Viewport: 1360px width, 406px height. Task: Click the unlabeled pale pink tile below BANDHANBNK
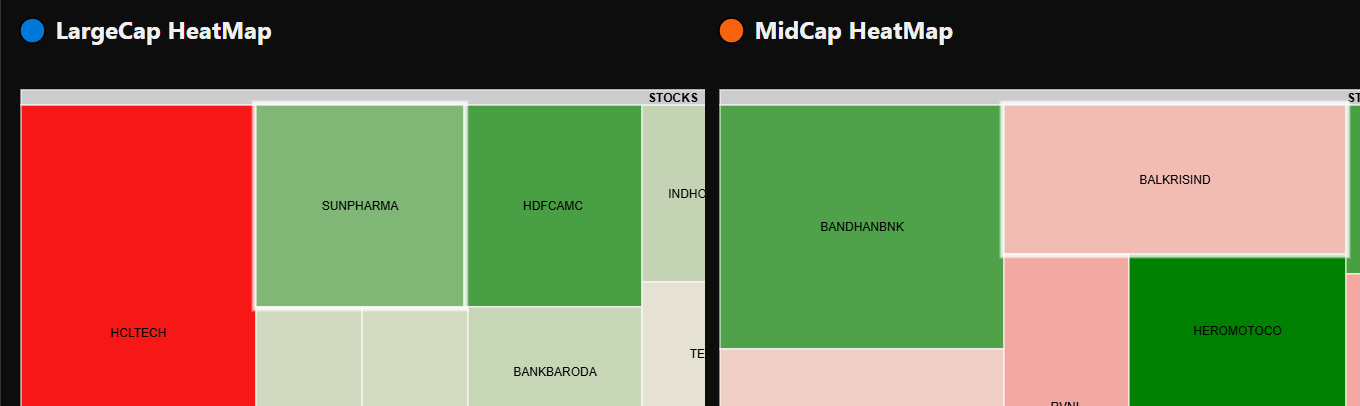coord(861,377)
